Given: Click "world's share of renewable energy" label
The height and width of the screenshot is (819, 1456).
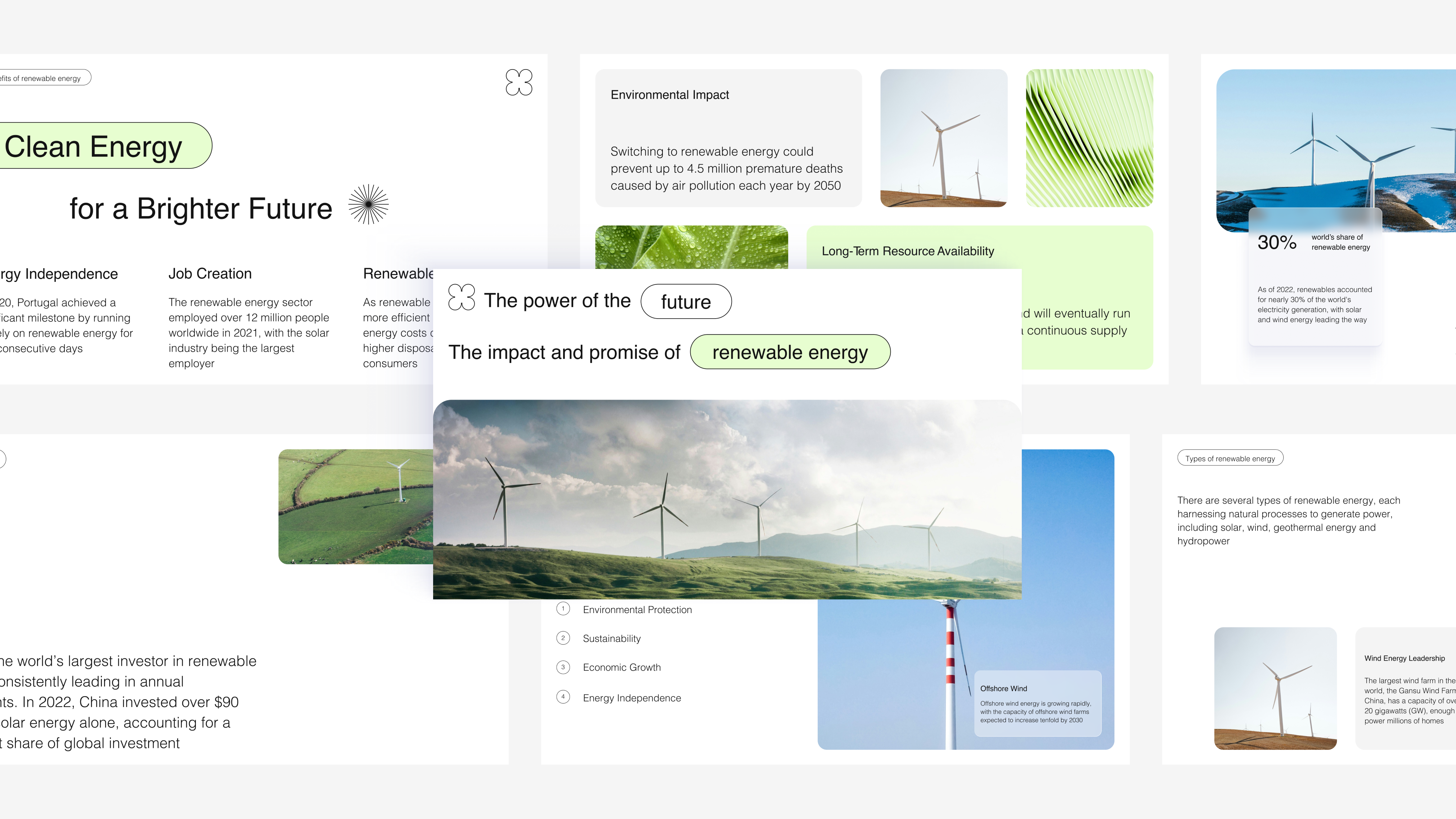Looking at the screenshot, I should click(x=1341, y=243).
